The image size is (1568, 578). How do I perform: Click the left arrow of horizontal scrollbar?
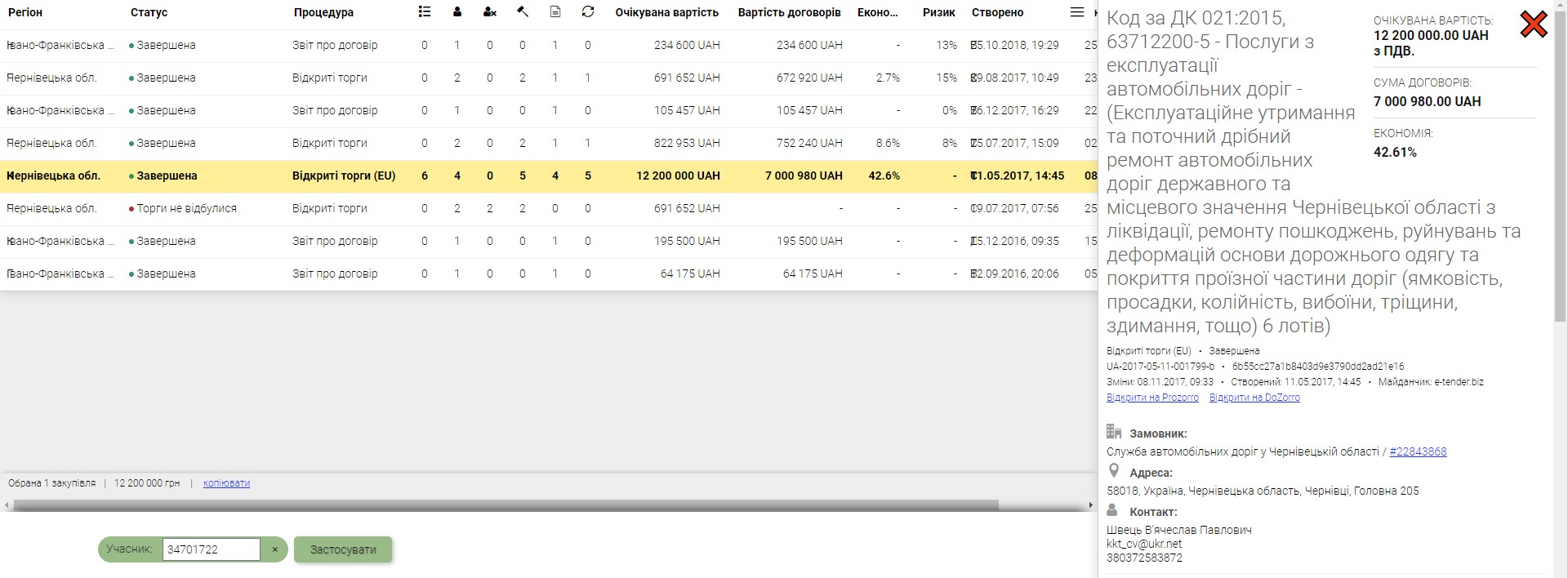click(7, 505)
